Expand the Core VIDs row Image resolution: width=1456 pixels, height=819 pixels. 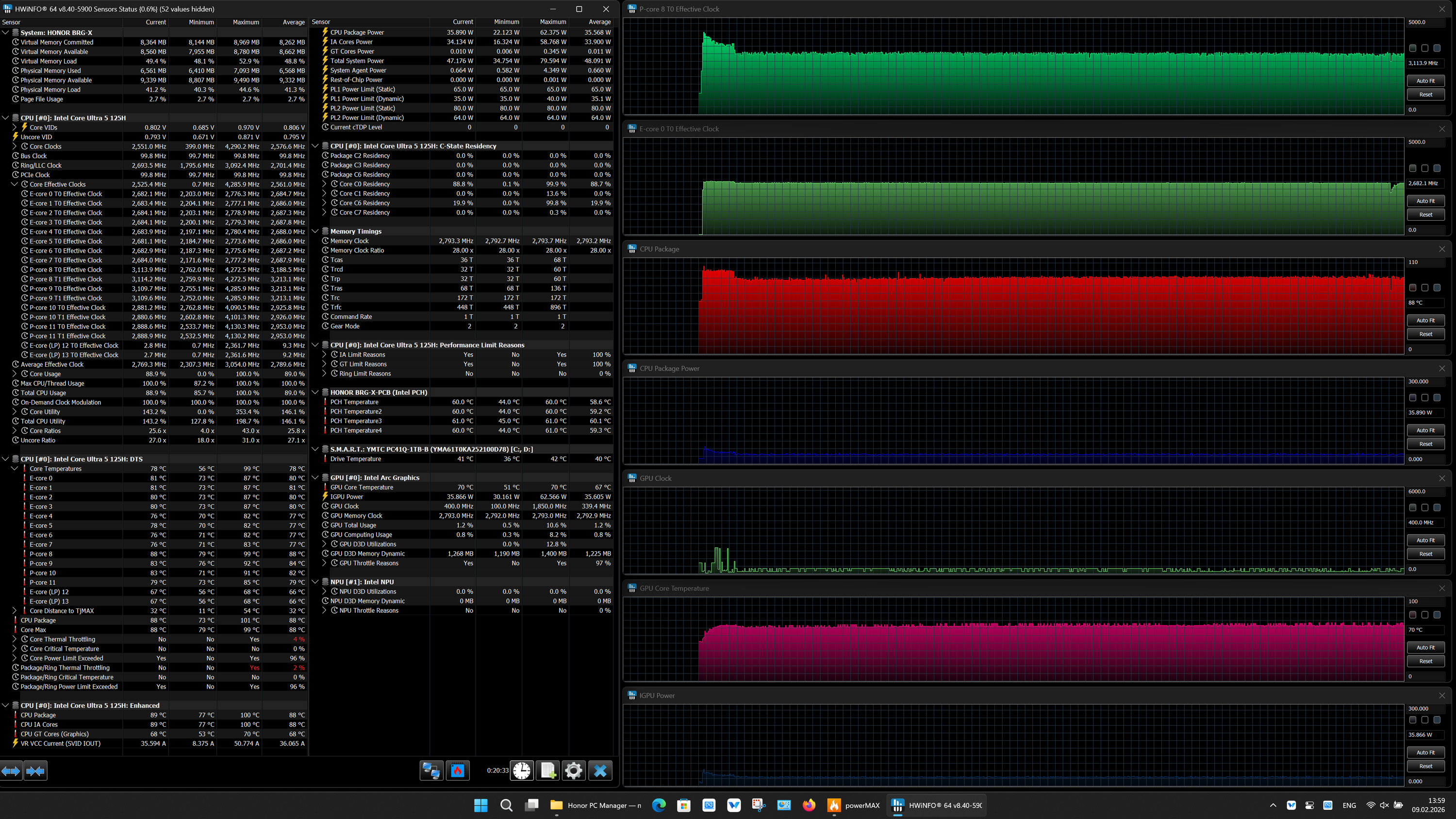pos(15,127)
